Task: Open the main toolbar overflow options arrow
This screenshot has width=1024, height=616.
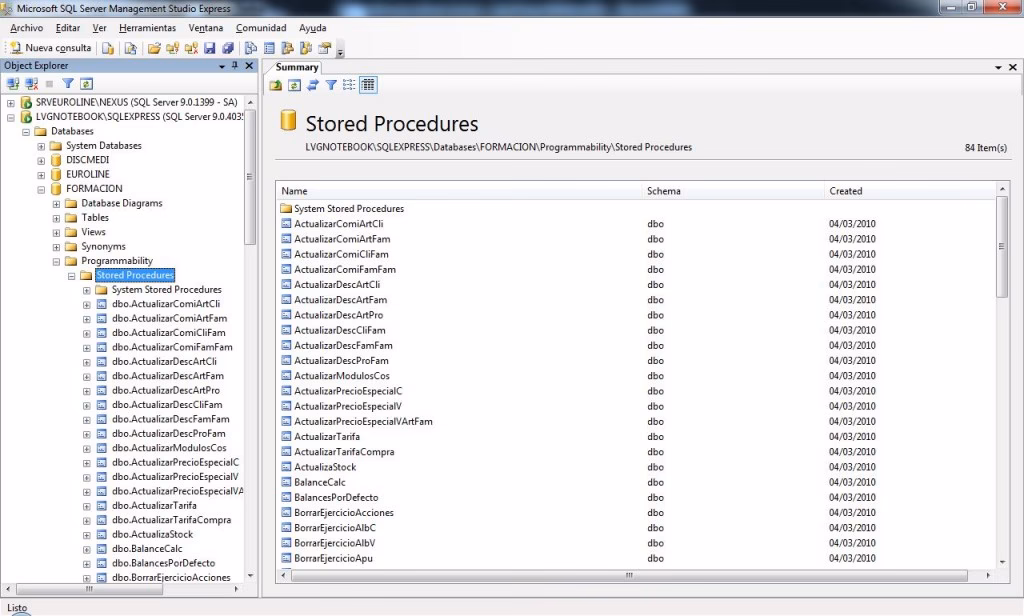Action: (x=340, y=51)
